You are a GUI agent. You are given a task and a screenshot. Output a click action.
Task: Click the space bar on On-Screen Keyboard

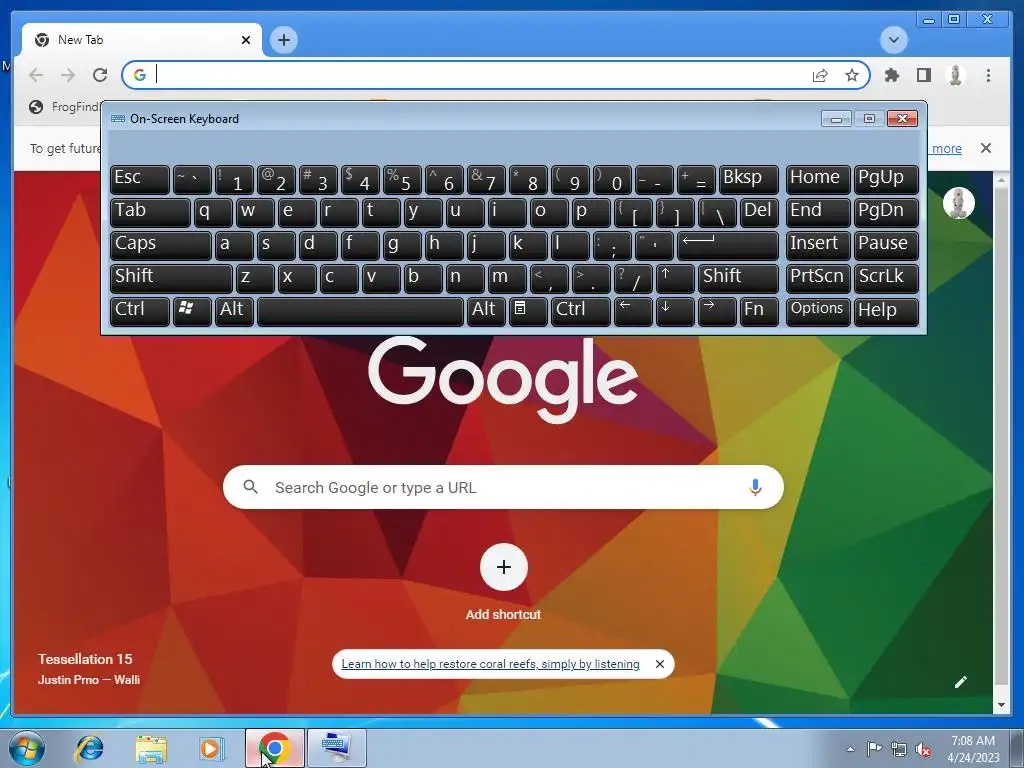[360, 312]
